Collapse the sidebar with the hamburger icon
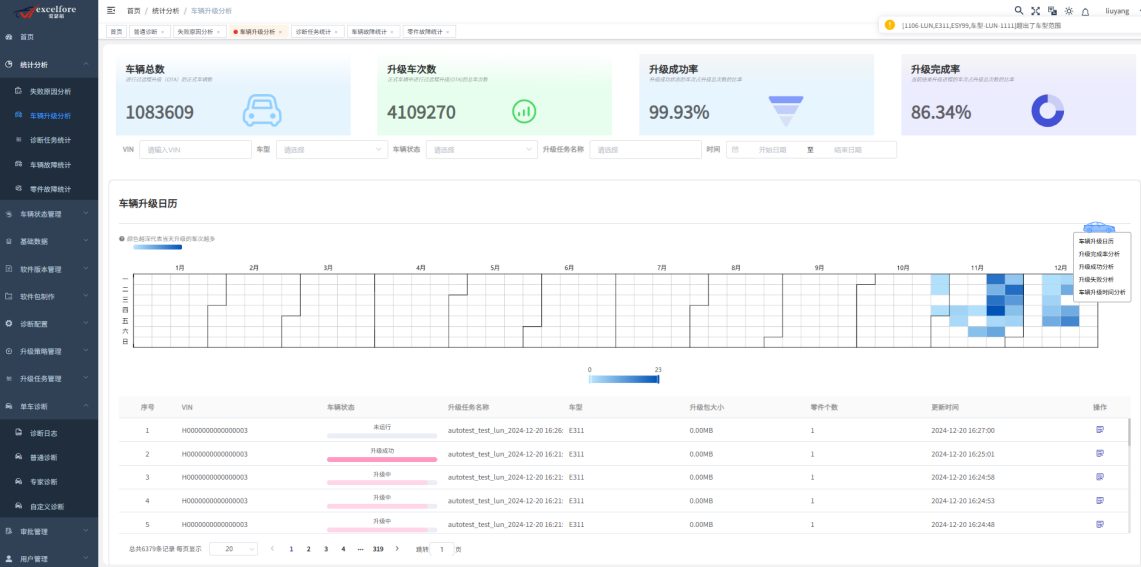Screen dimensions: 1141x567 [x=111, y=11]
